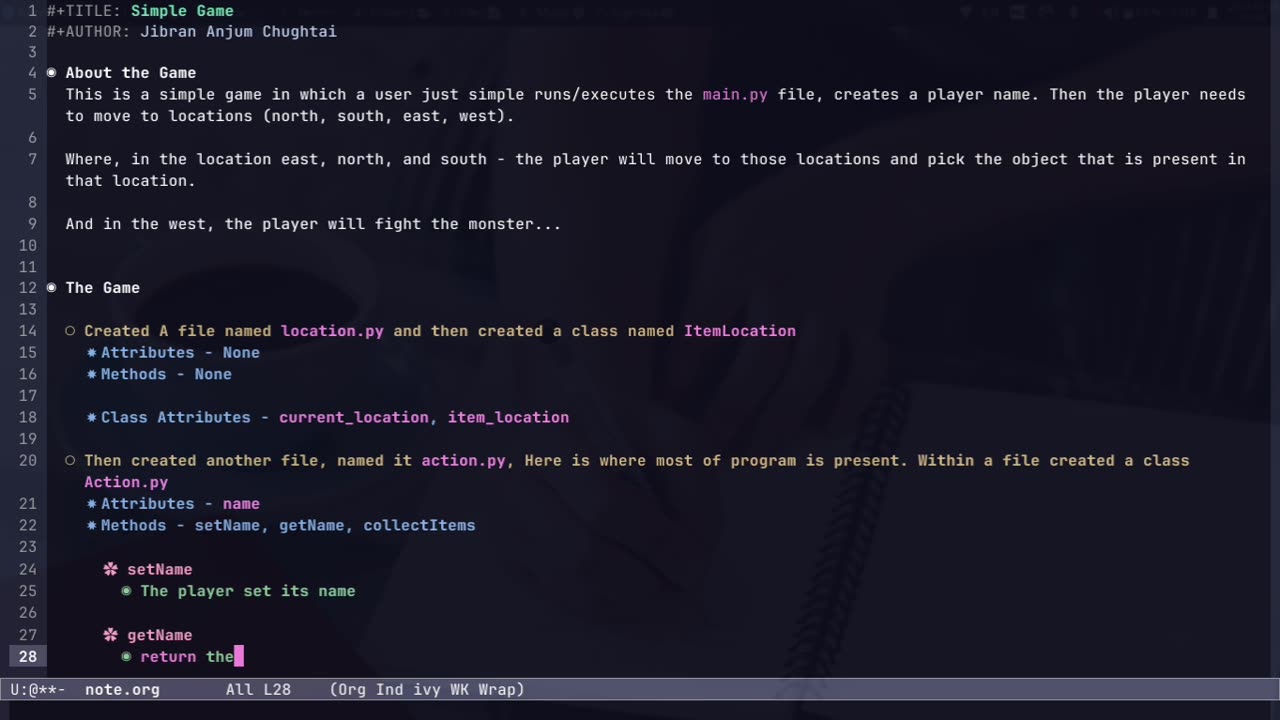Click the star bullet before 'Class Attributes'
This screenshot has width=1280, height=720.
91,418
